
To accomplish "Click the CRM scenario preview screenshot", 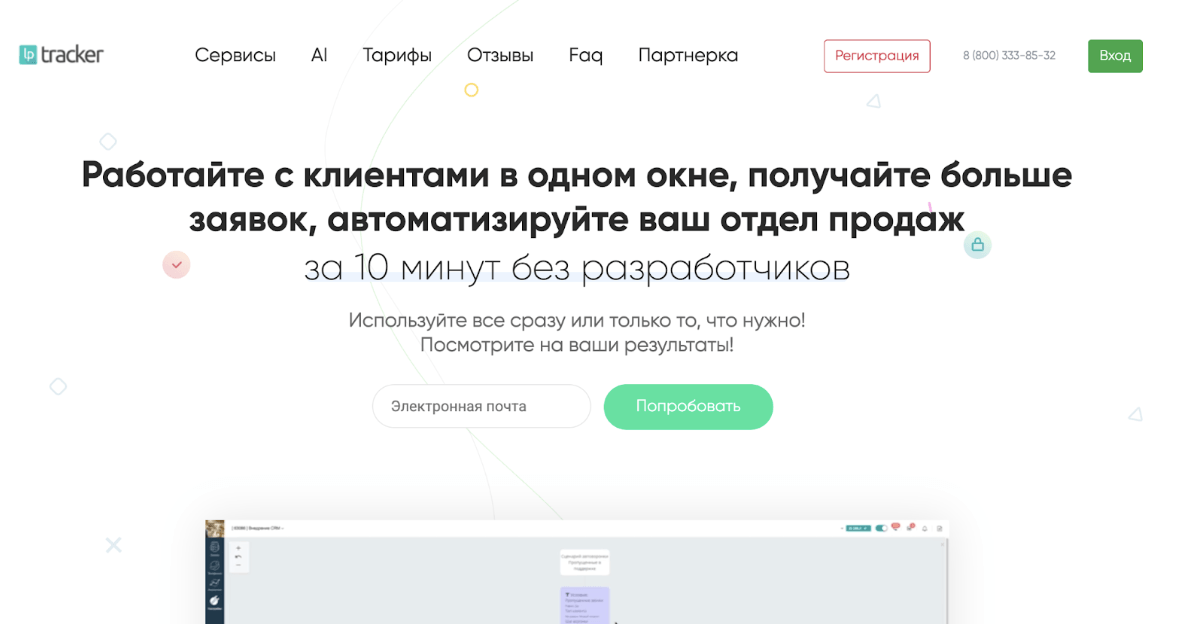I will tap(576, 572).
